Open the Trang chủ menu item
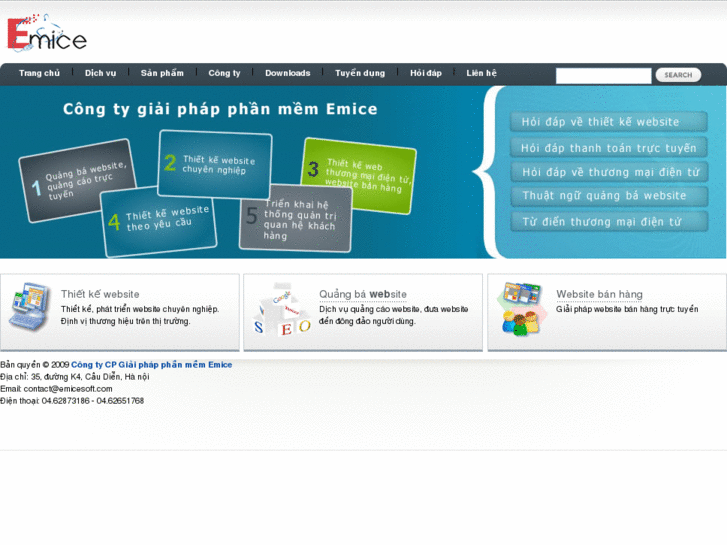 pyautogui.click(x=39, y=73)
